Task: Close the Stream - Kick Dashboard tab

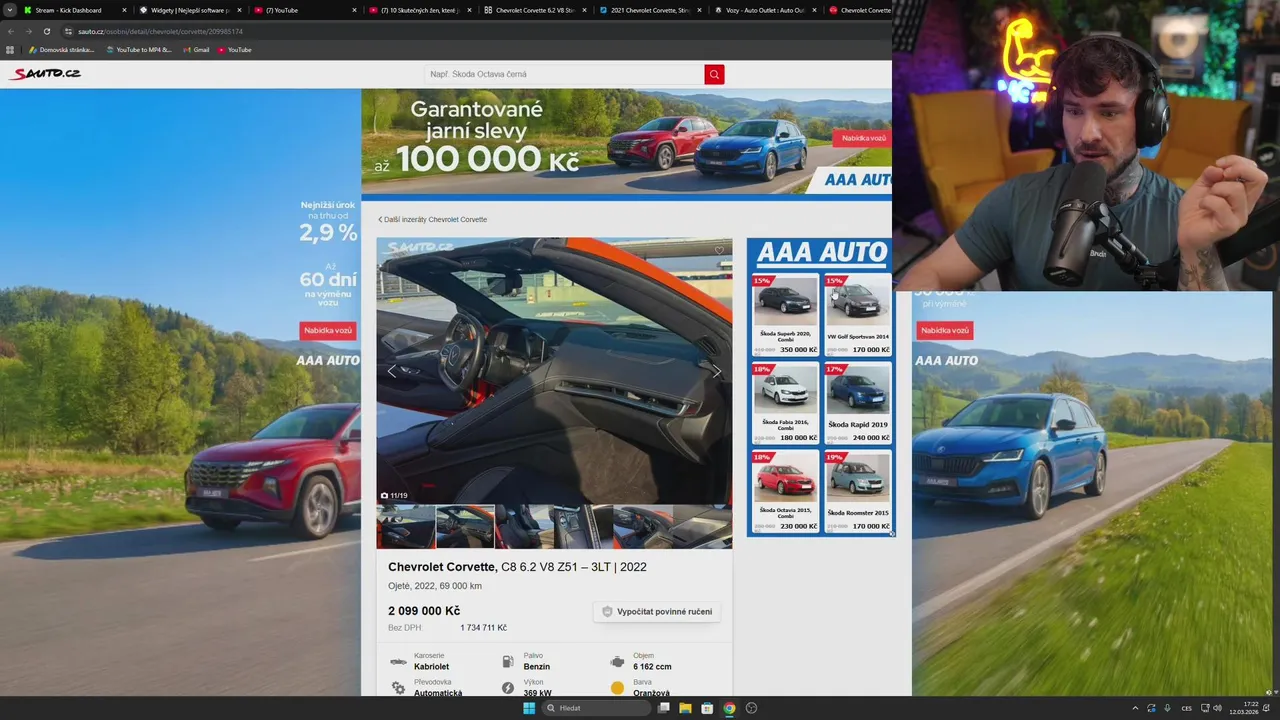Action: pos(124,10)
